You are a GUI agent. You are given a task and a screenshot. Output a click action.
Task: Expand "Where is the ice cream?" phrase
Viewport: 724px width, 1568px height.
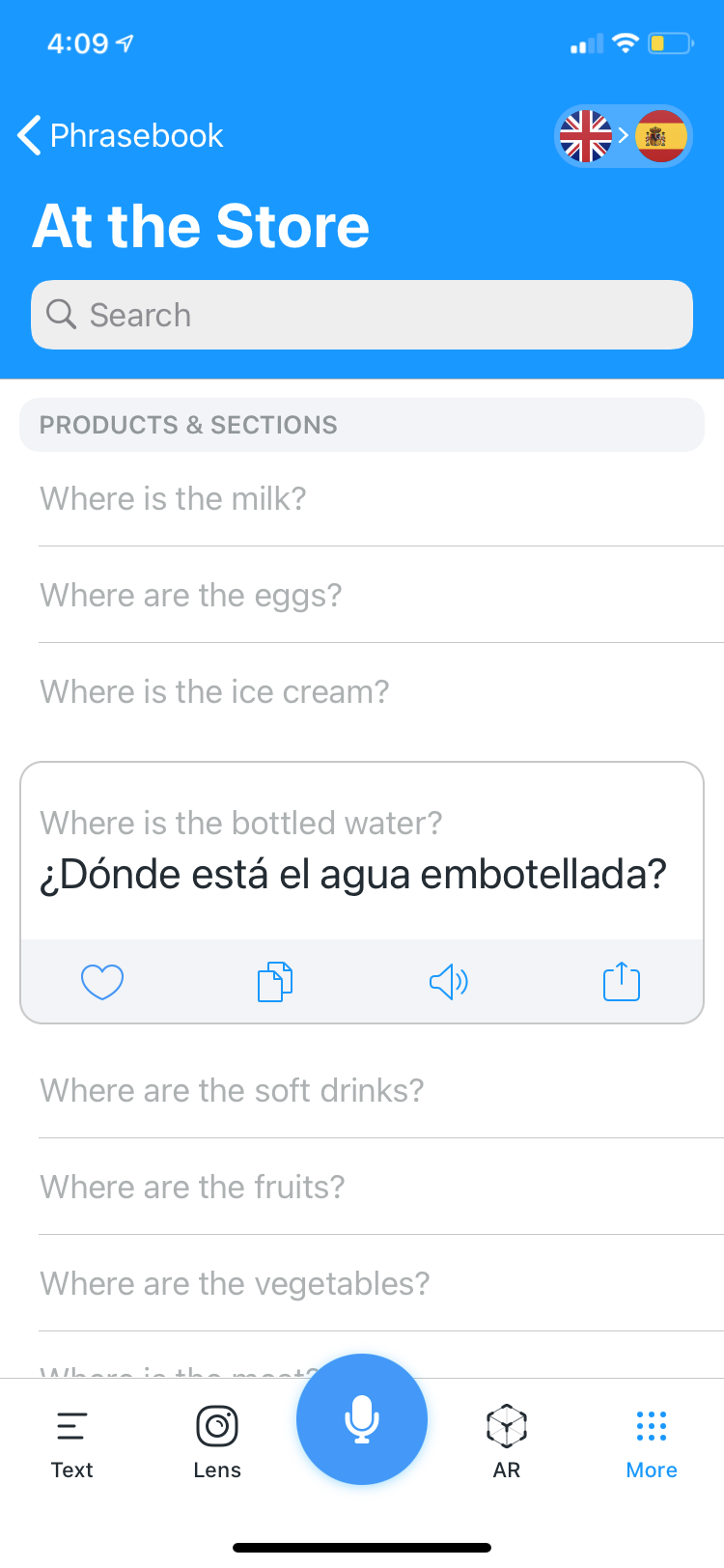tap(214, 692)
